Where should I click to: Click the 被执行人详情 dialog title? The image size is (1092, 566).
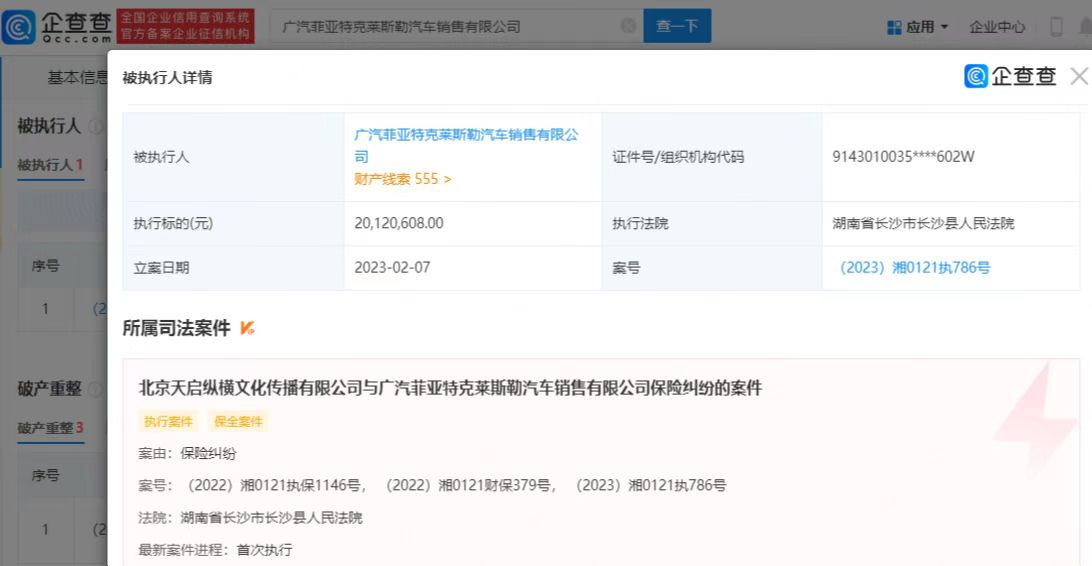click(x=167, y=77)
